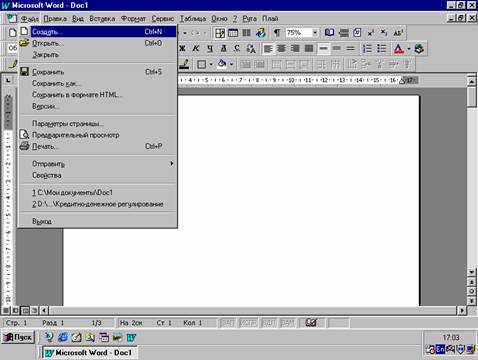Click the vertical scrollbar down arrow
Screen dimensions: 478x360
(x=471, y=272)
